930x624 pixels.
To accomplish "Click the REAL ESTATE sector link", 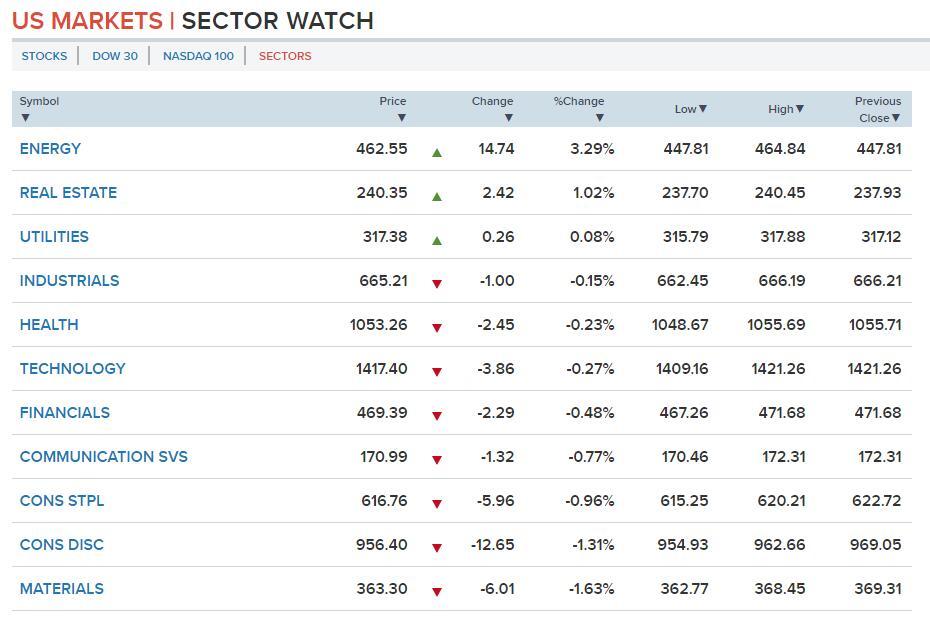I will pos(68,193).
